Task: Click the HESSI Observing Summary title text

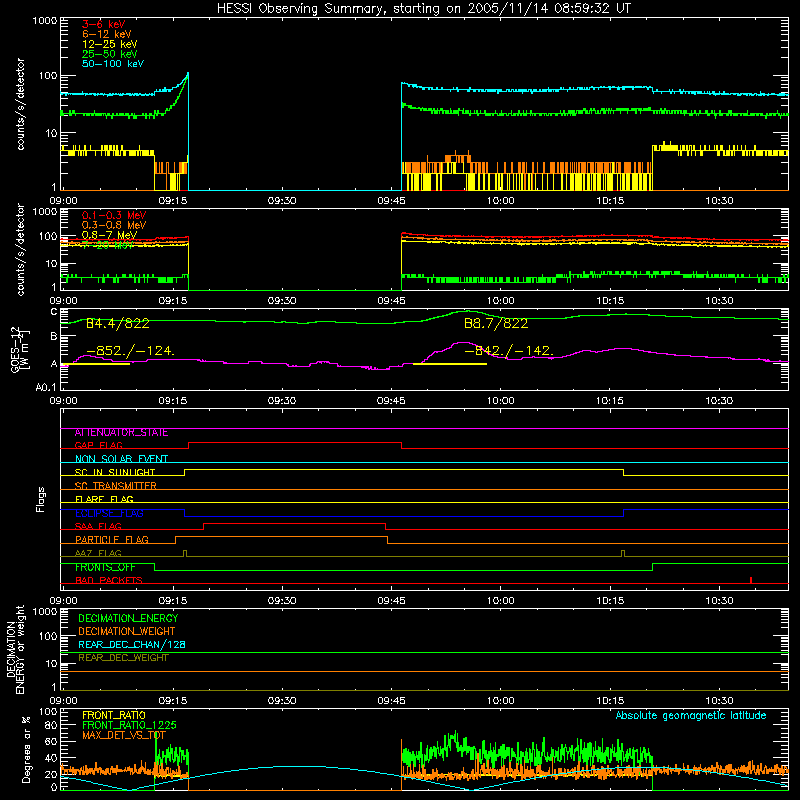Action: click(x=423, y=8)
